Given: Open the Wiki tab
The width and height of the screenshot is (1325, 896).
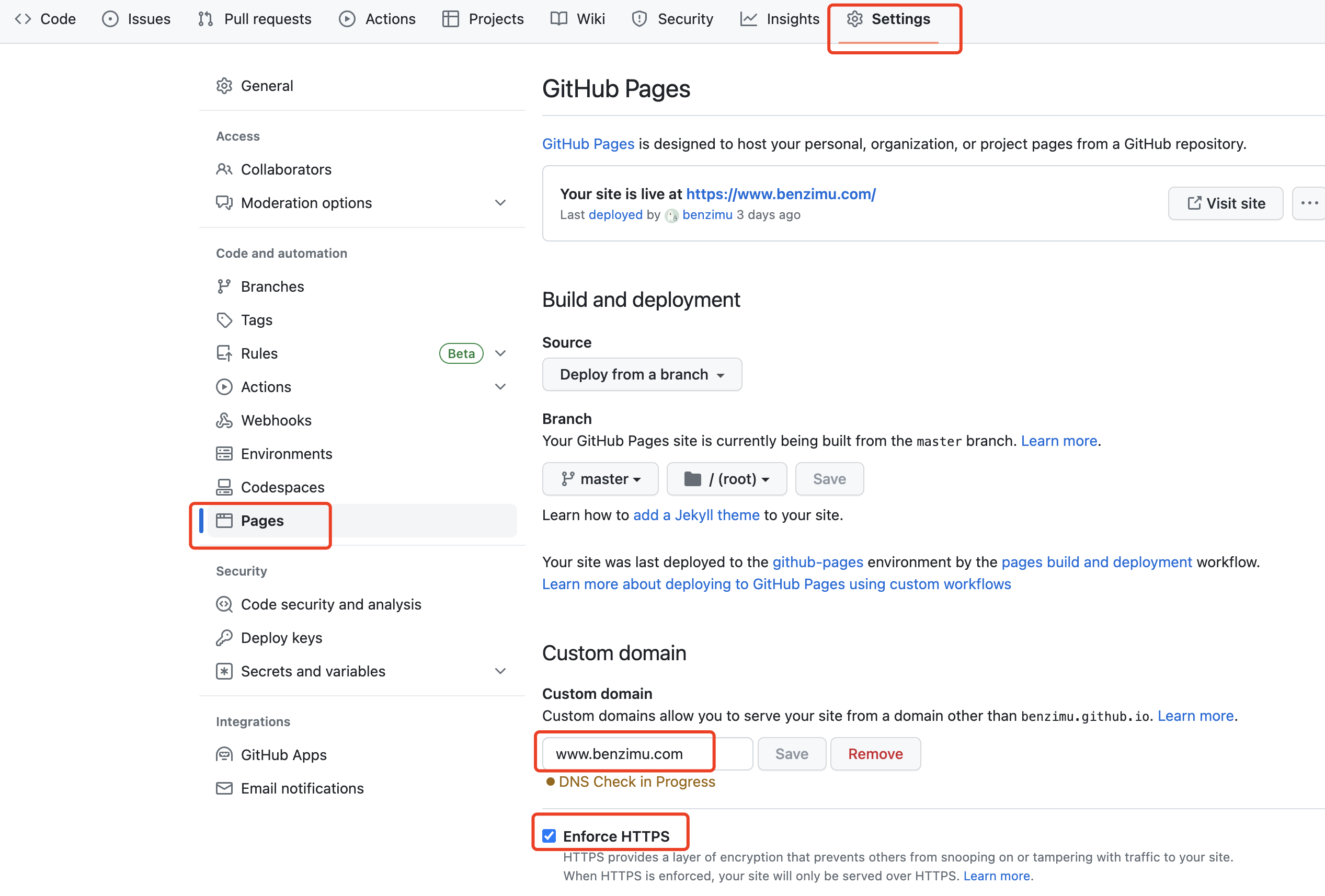Looking at the screenshot, I should pos(578,19).
